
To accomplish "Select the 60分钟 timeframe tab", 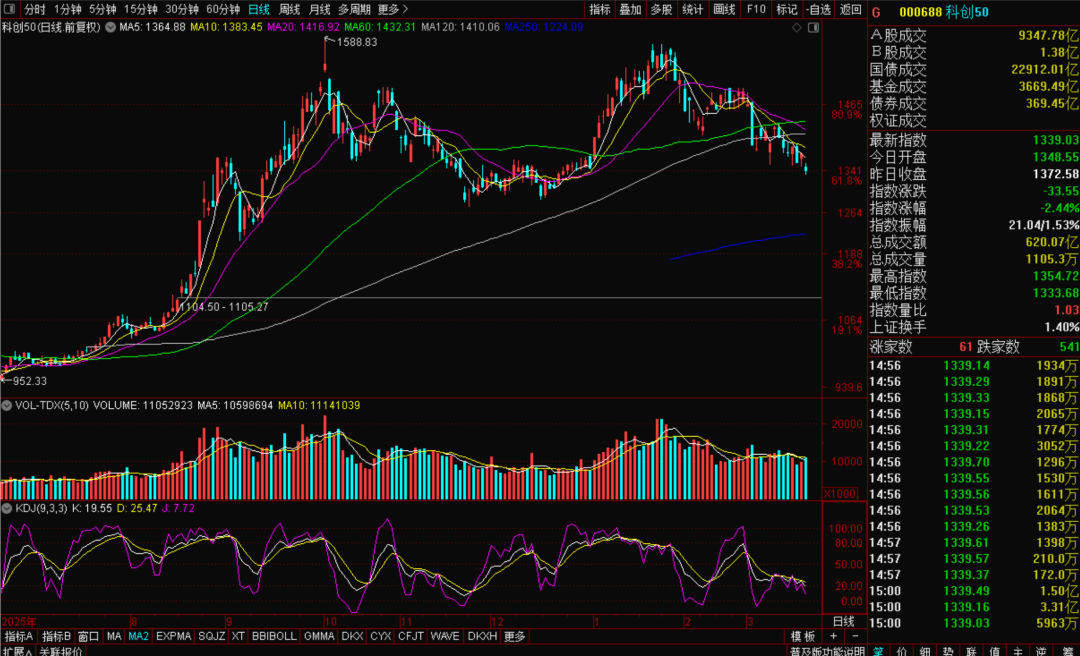I will [x=222, y=9].
